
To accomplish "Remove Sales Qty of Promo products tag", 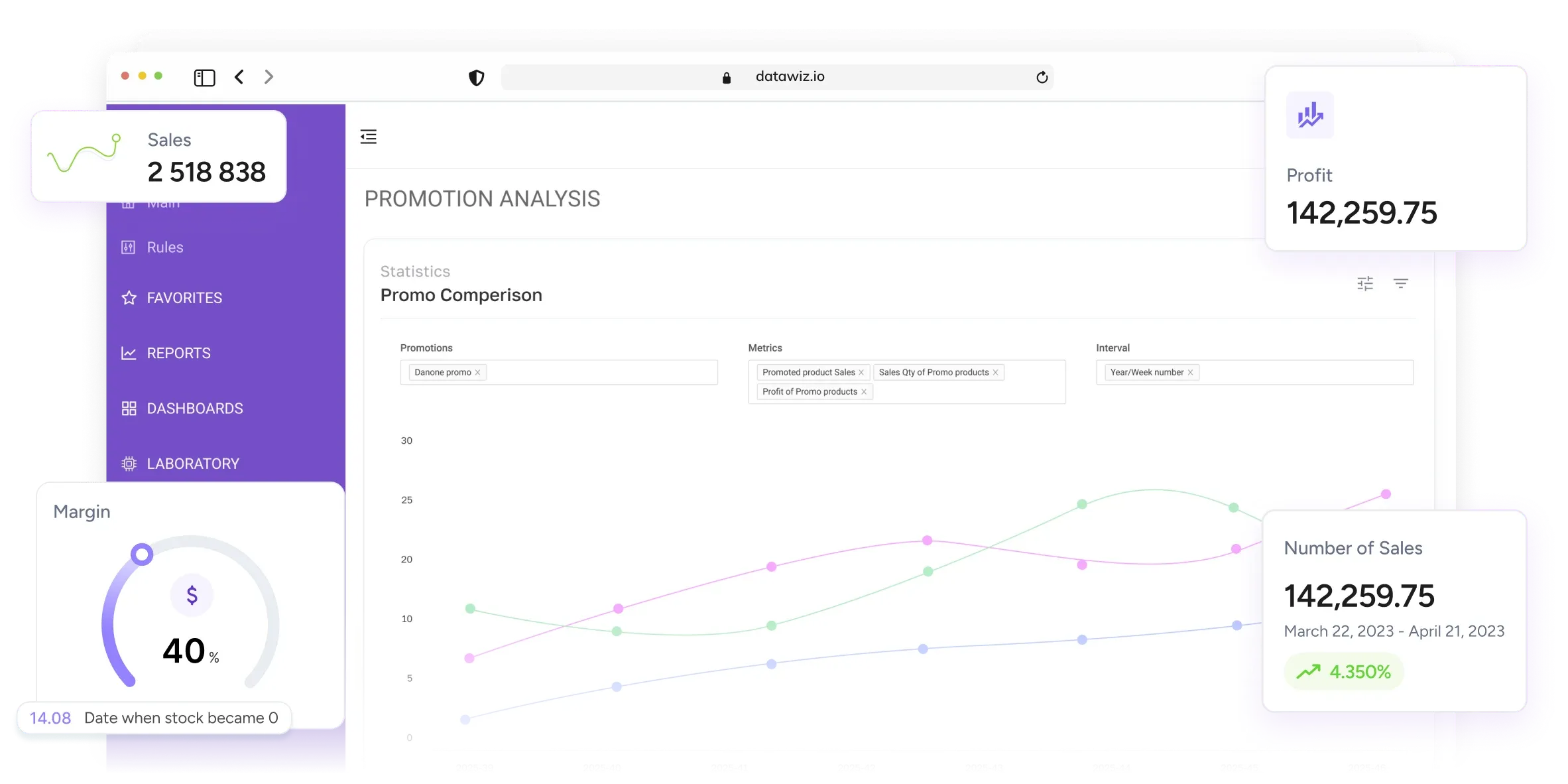I will pos(995,373).
